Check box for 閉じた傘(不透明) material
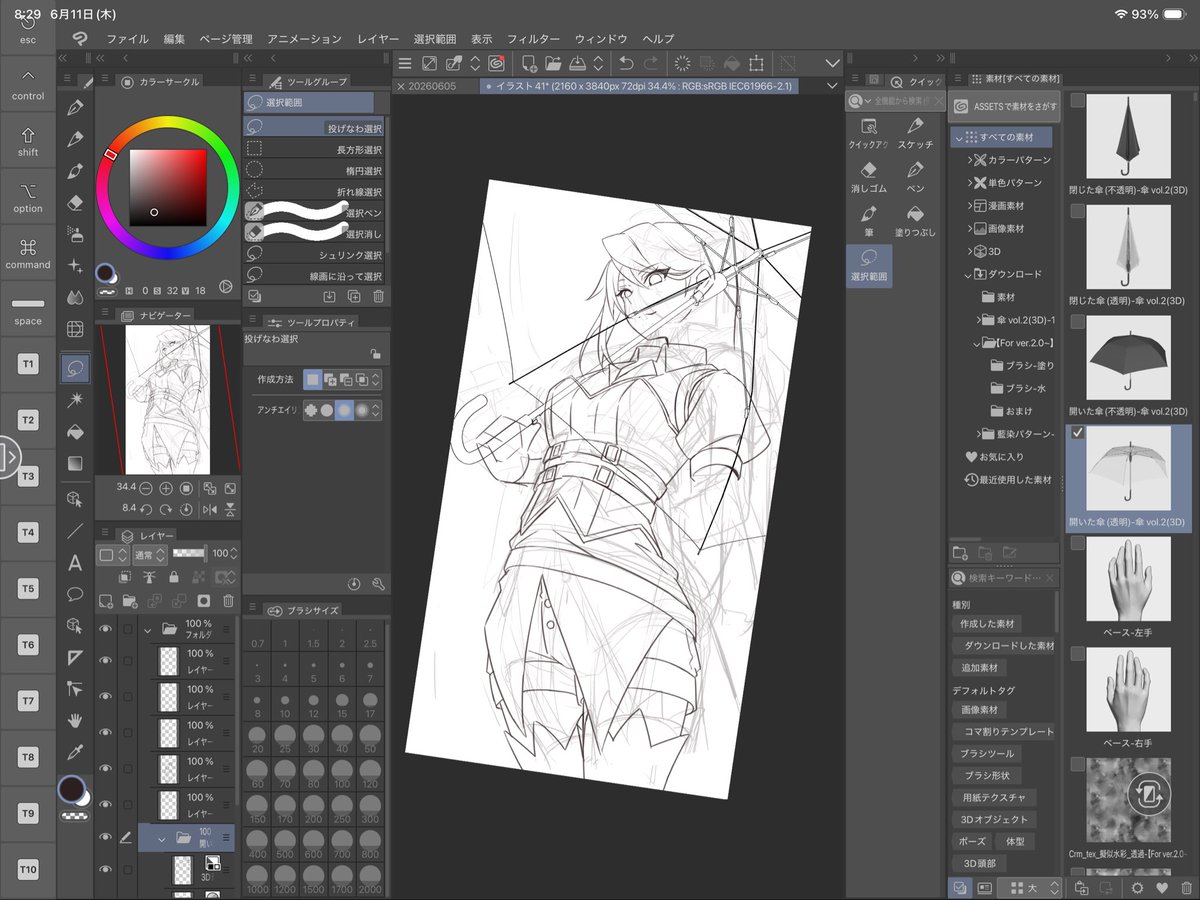The image size is (1200, 900). tap(1078, 100)
